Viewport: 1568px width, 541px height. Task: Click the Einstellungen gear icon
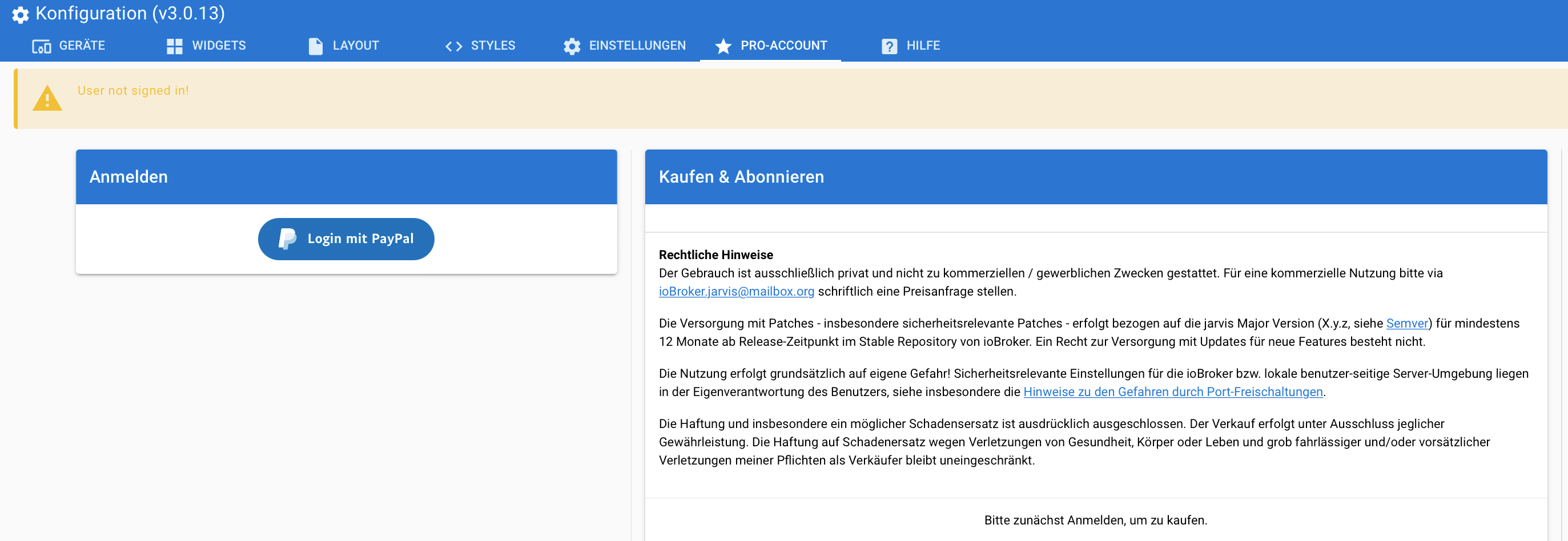click(572, 46)
